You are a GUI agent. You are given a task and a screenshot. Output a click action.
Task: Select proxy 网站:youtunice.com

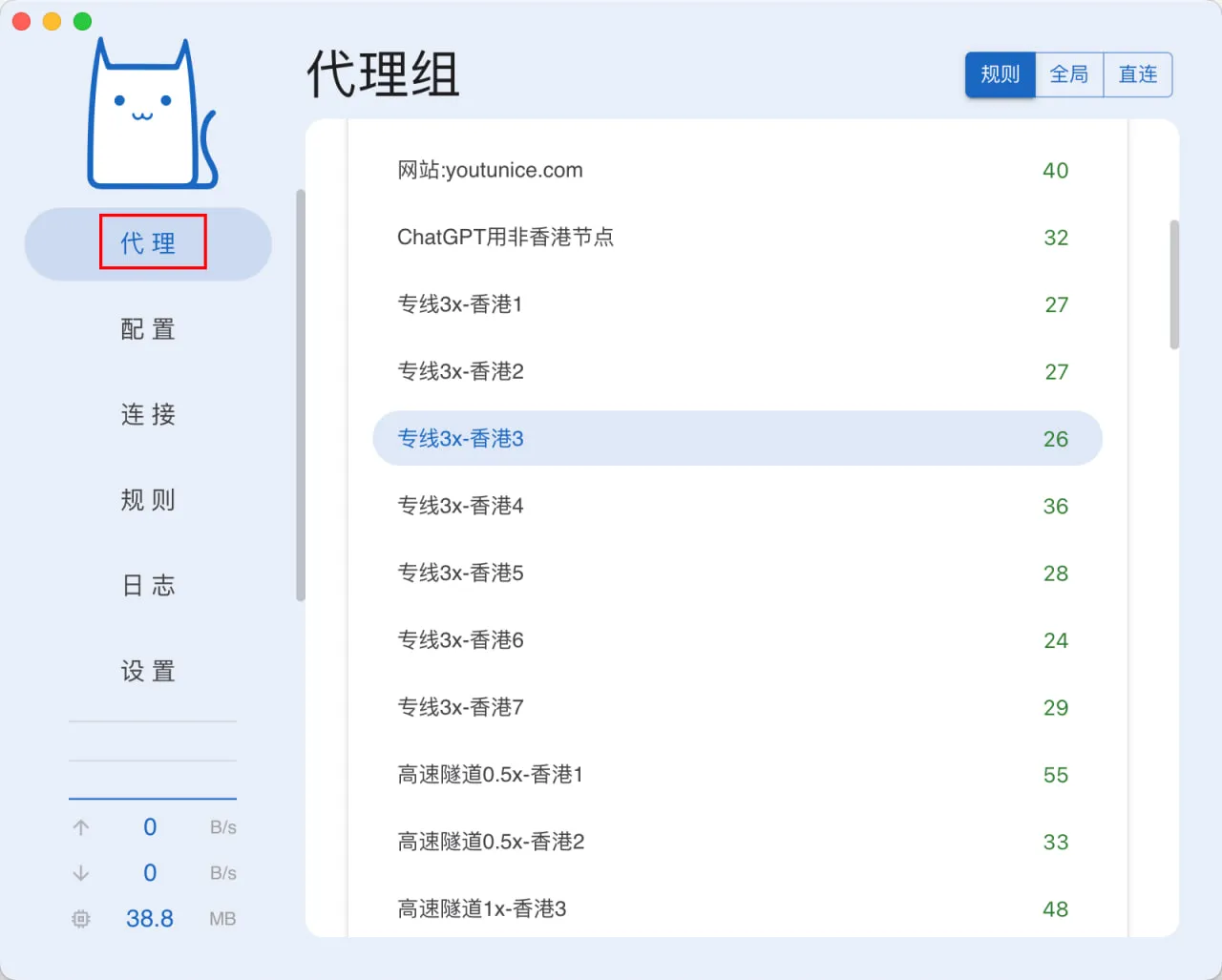pos(490,170)
